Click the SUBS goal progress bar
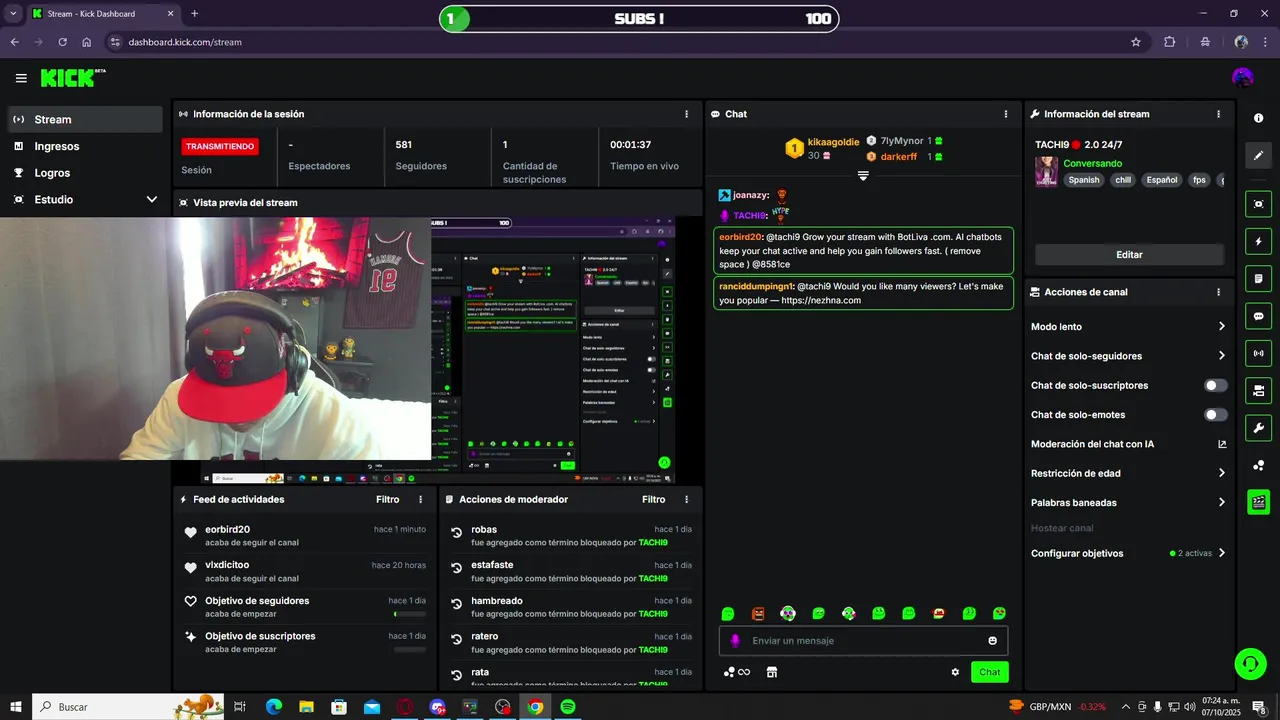This screenshot has width=1280, height=720. 639,18
